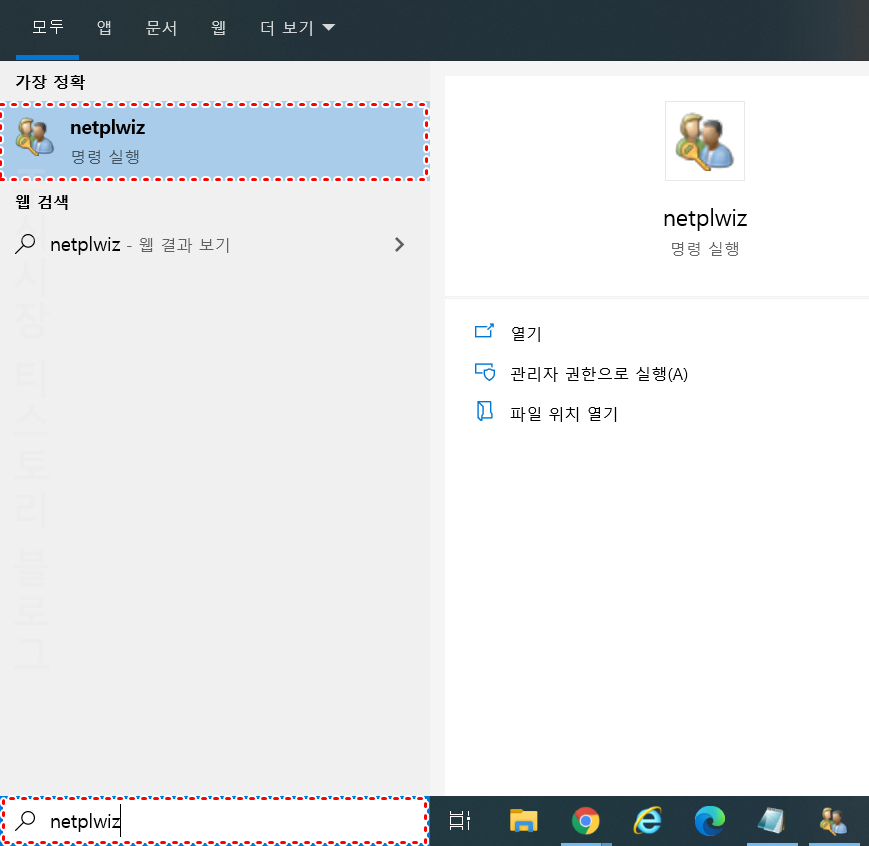Click the netplwiz title in preview pane
Image resolution: width=869 pixels, height=846 pixels.
[705, 218]
